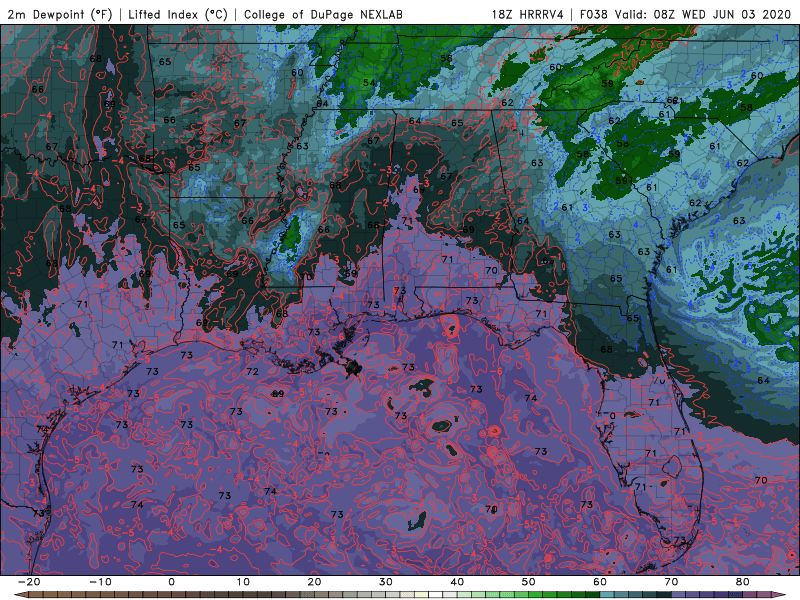
Task: Click the right arrow end of the color bar
Action: point(780,595)
